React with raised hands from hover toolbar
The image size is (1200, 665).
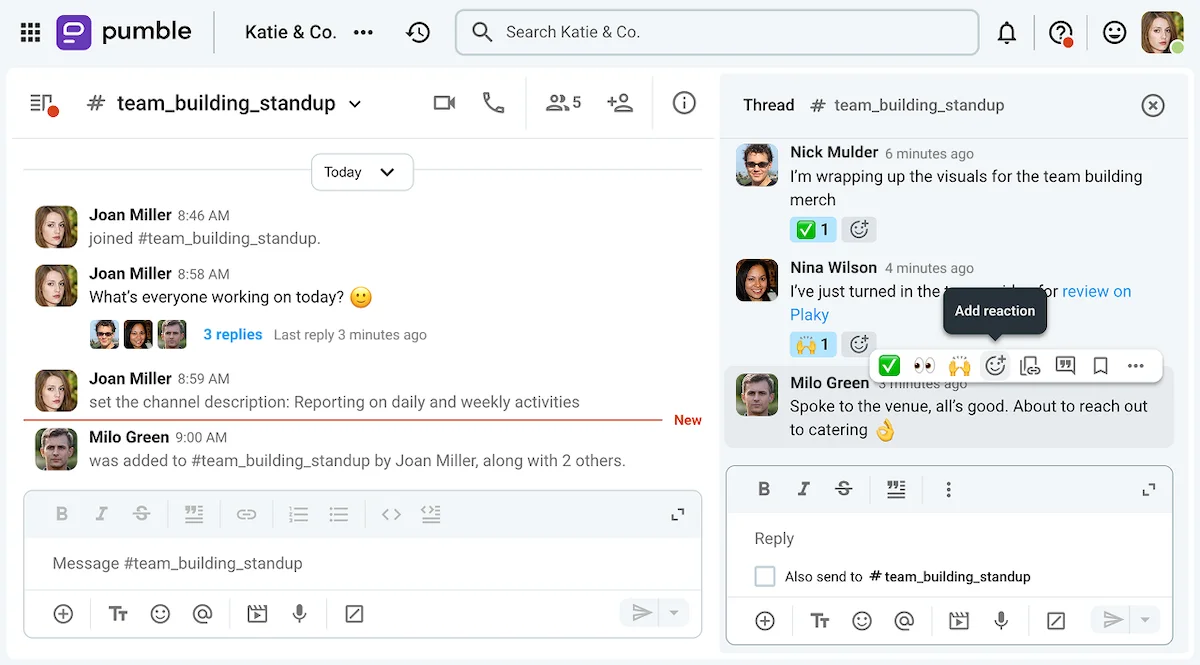(x=960, y=366)
